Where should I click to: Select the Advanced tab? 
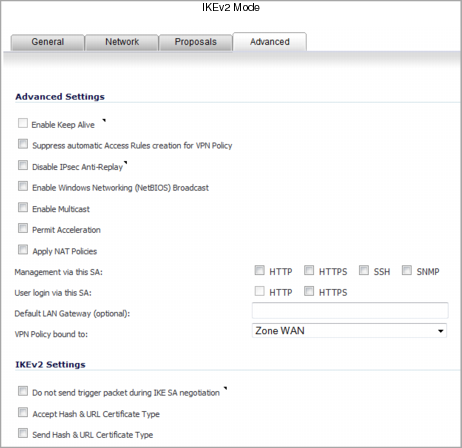[x=270, y=42]
